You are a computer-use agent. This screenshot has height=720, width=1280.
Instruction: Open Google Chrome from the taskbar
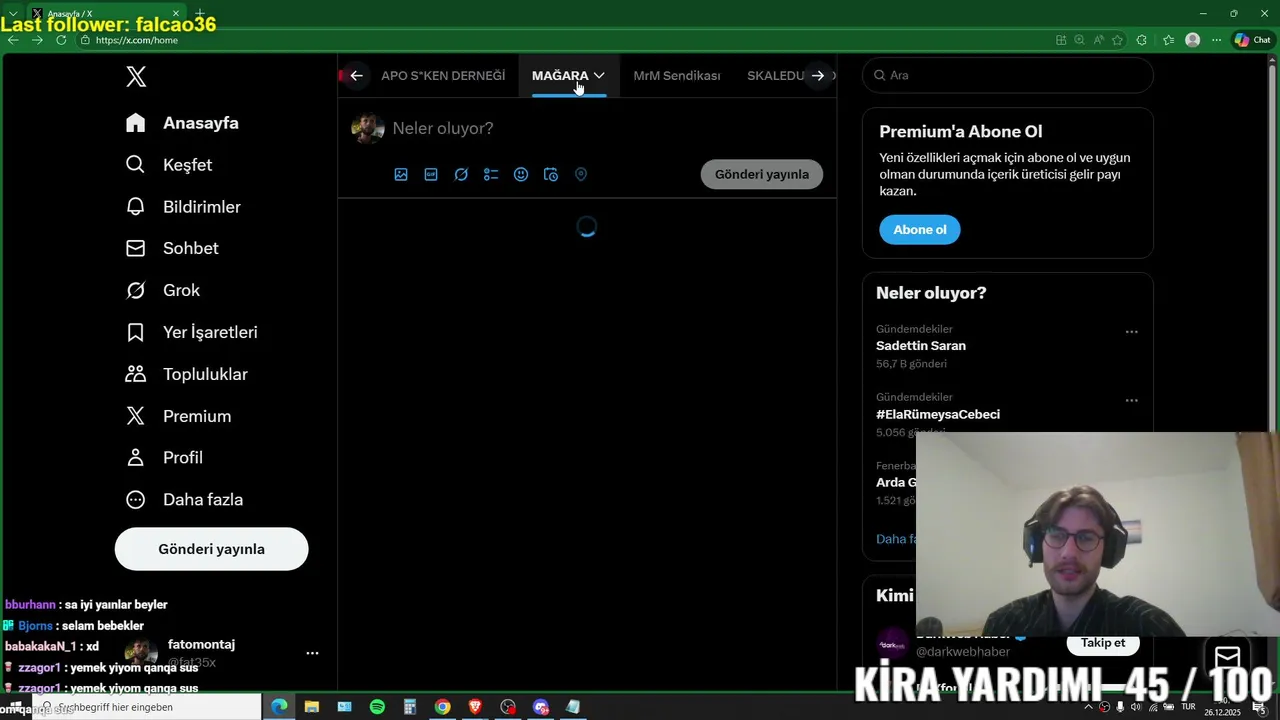[x=443, y=707]
